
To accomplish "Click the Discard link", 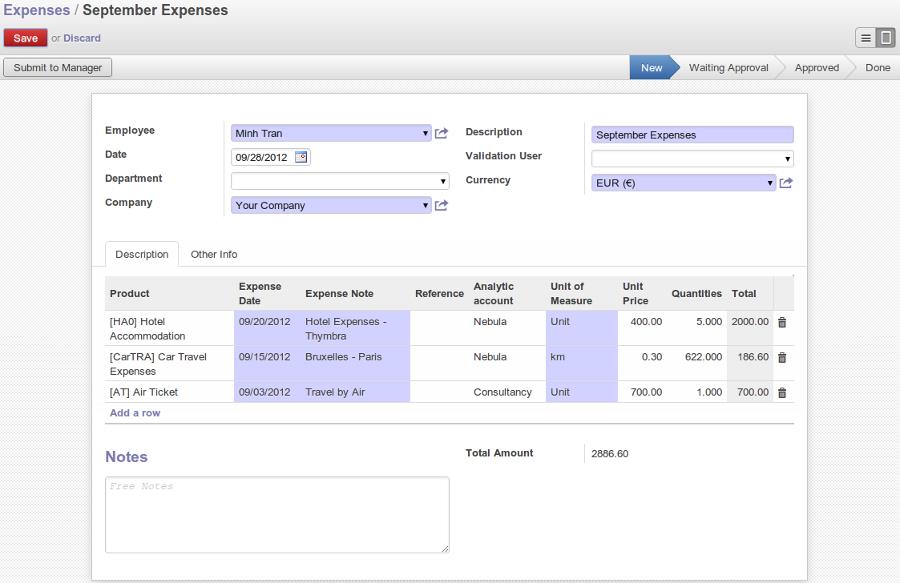I will point(82,38).
